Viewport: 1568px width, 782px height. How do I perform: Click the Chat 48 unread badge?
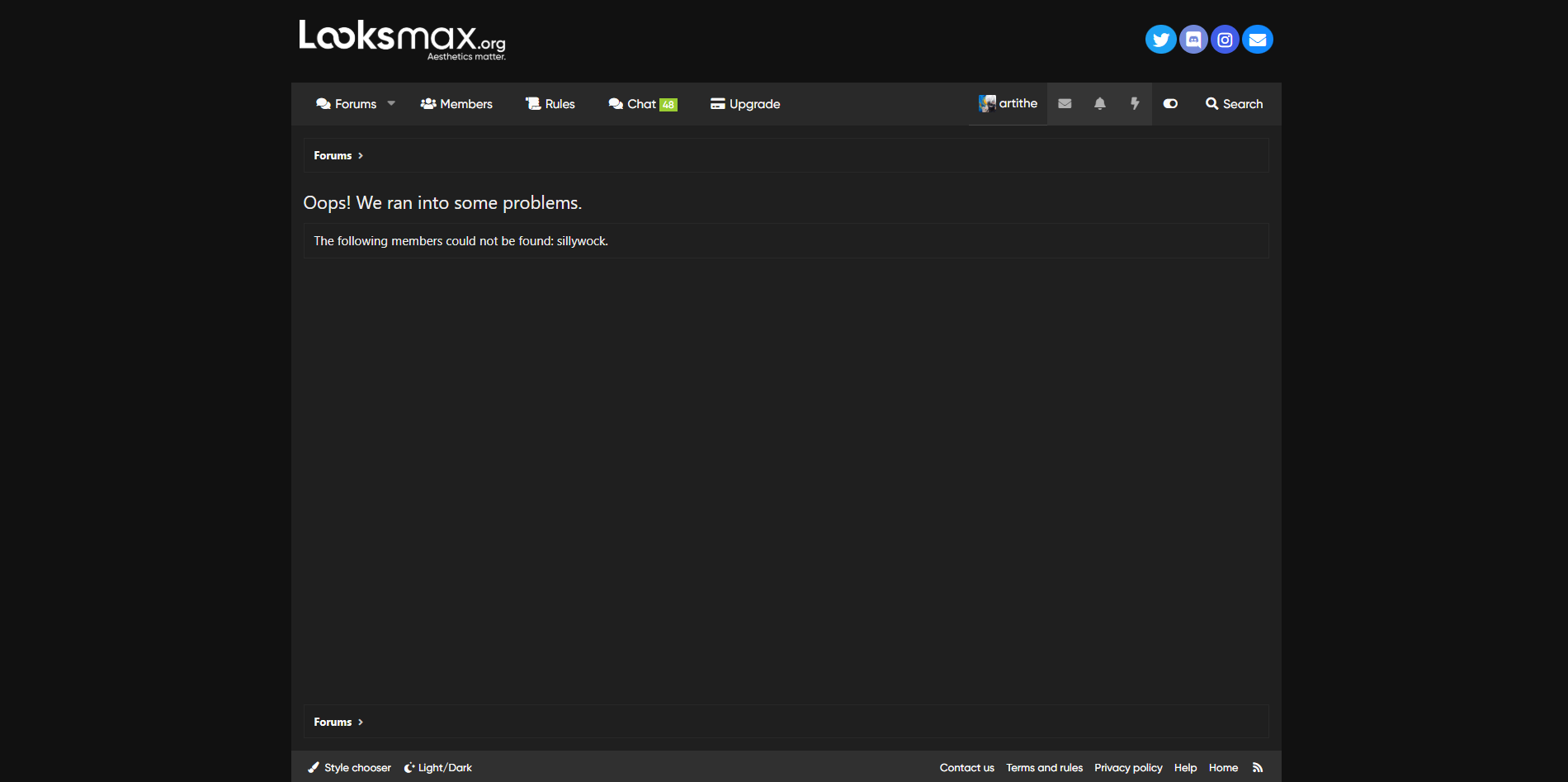[668, 105]
